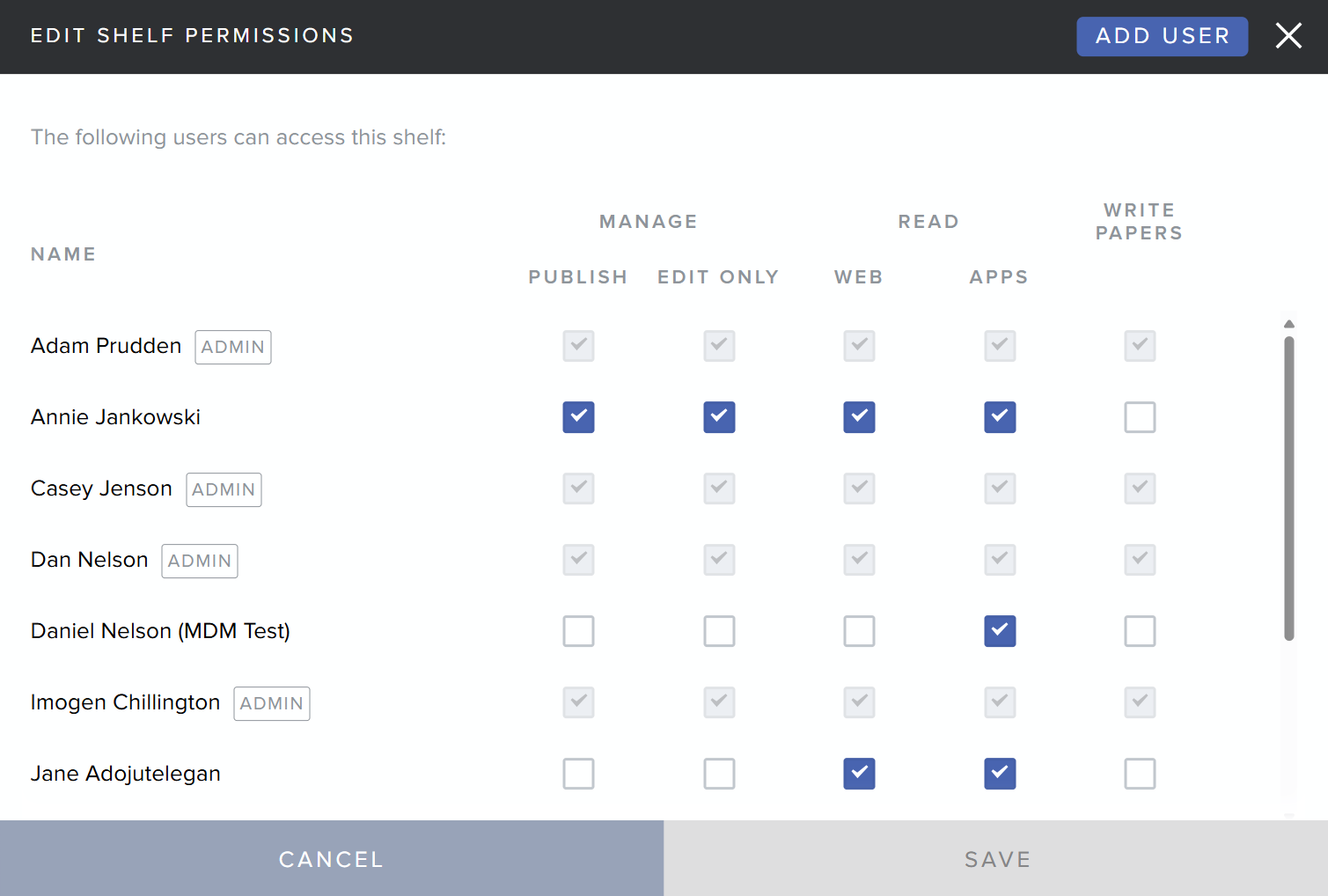Click the Add User button
Screen dimensions: 1328x896
click(x=1162, y=36)
